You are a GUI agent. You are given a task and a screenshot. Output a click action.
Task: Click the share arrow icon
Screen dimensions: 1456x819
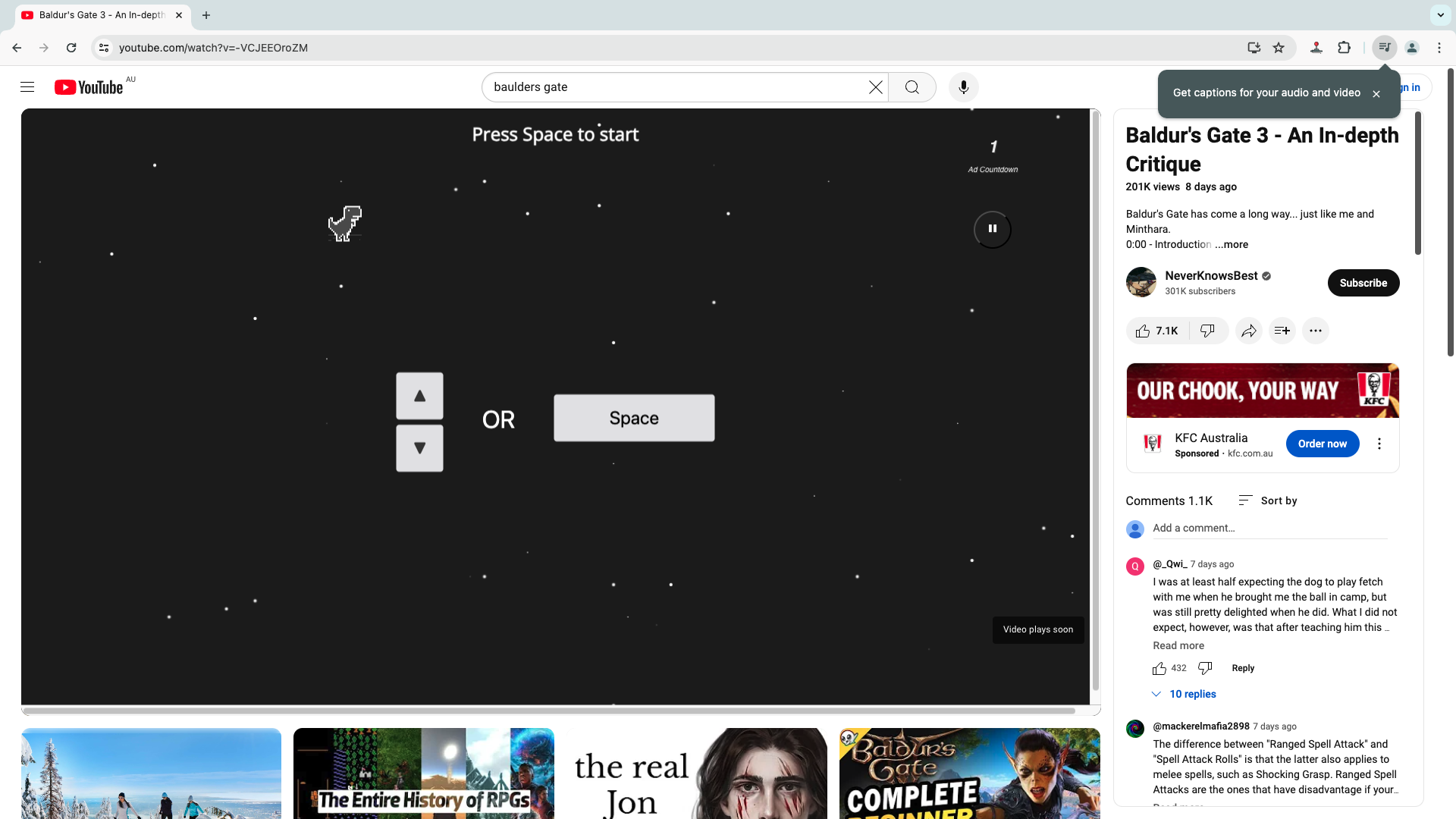(1248, 330)
